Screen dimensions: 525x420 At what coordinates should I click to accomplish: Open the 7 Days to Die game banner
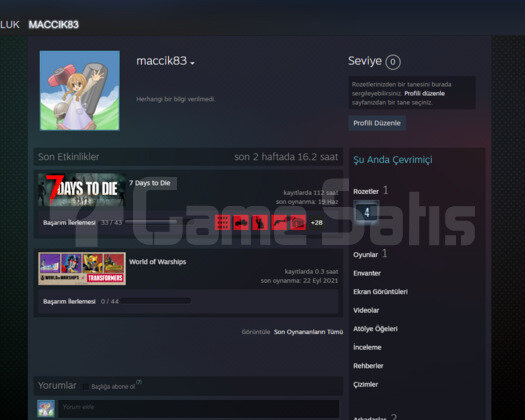tap(82, 189)
